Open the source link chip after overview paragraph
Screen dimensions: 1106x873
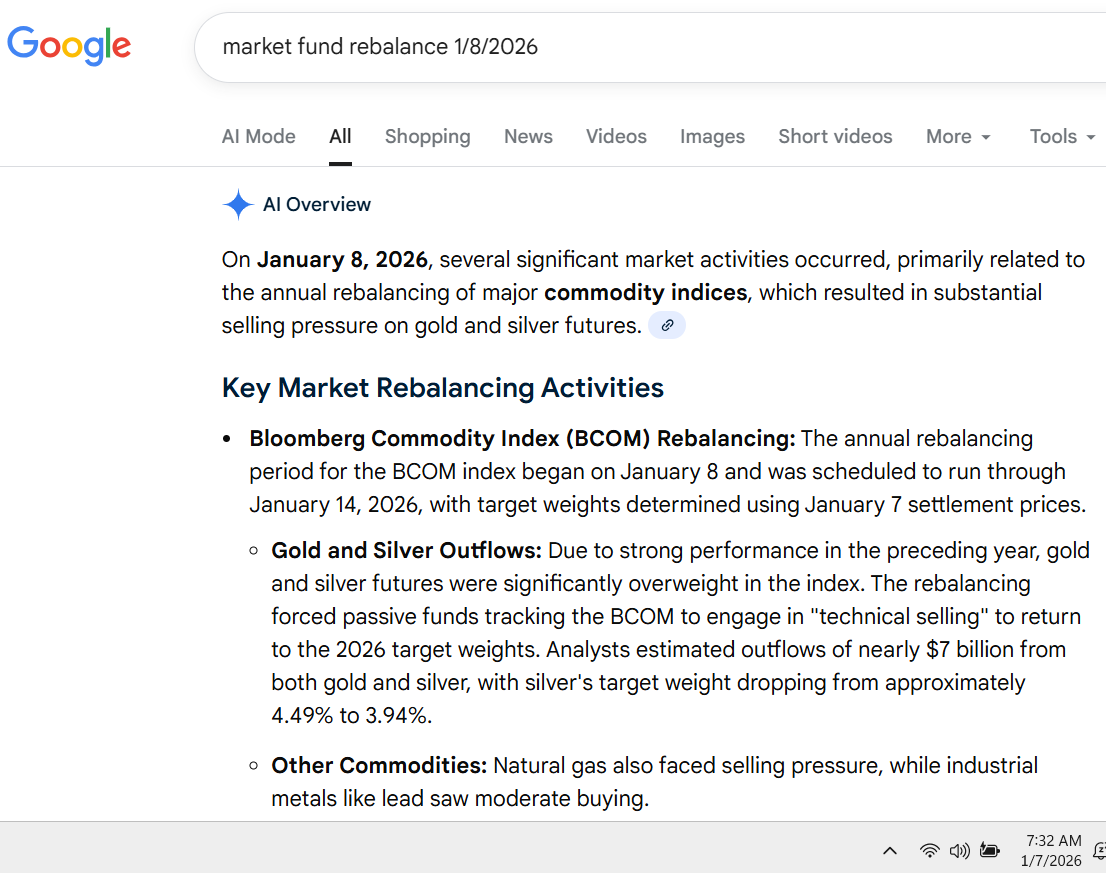tap(667, 326)
